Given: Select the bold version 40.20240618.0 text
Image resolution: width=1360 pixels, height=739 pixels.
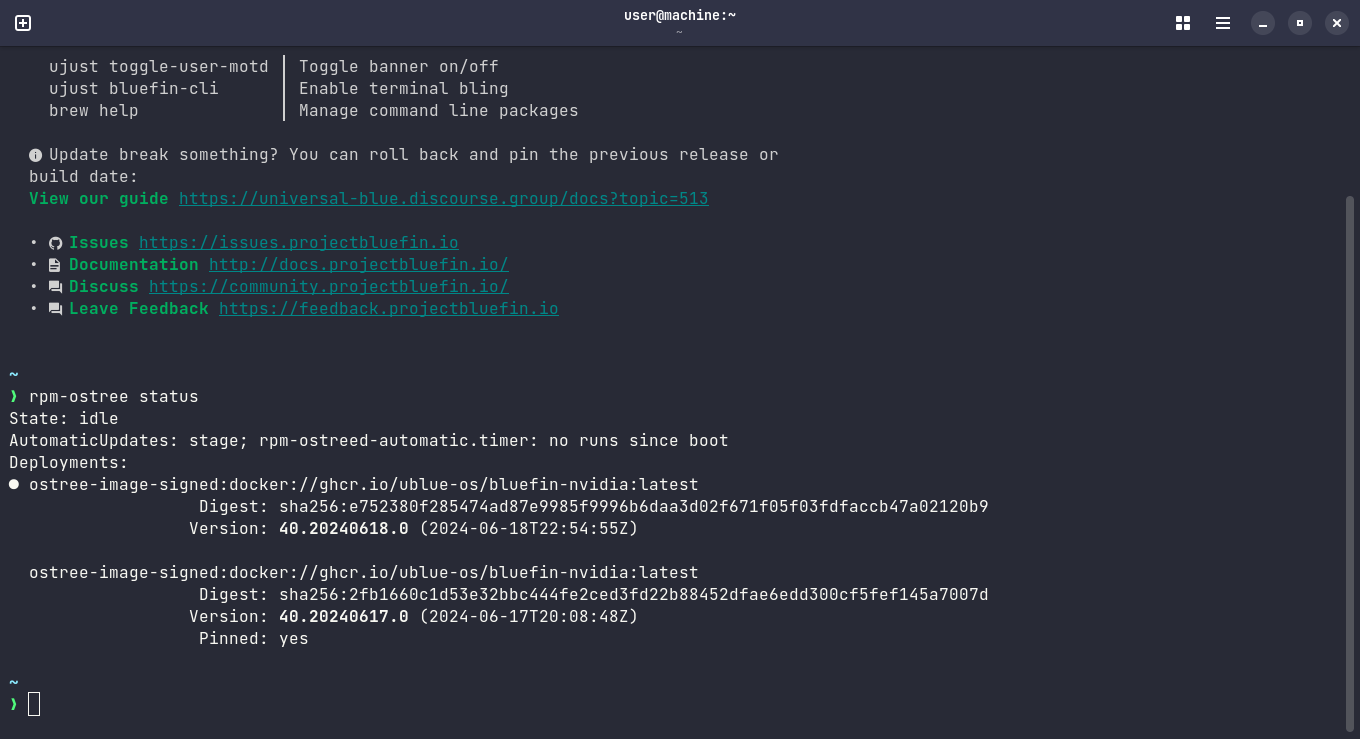Looking at the screenshot, I should coord(343,528).
